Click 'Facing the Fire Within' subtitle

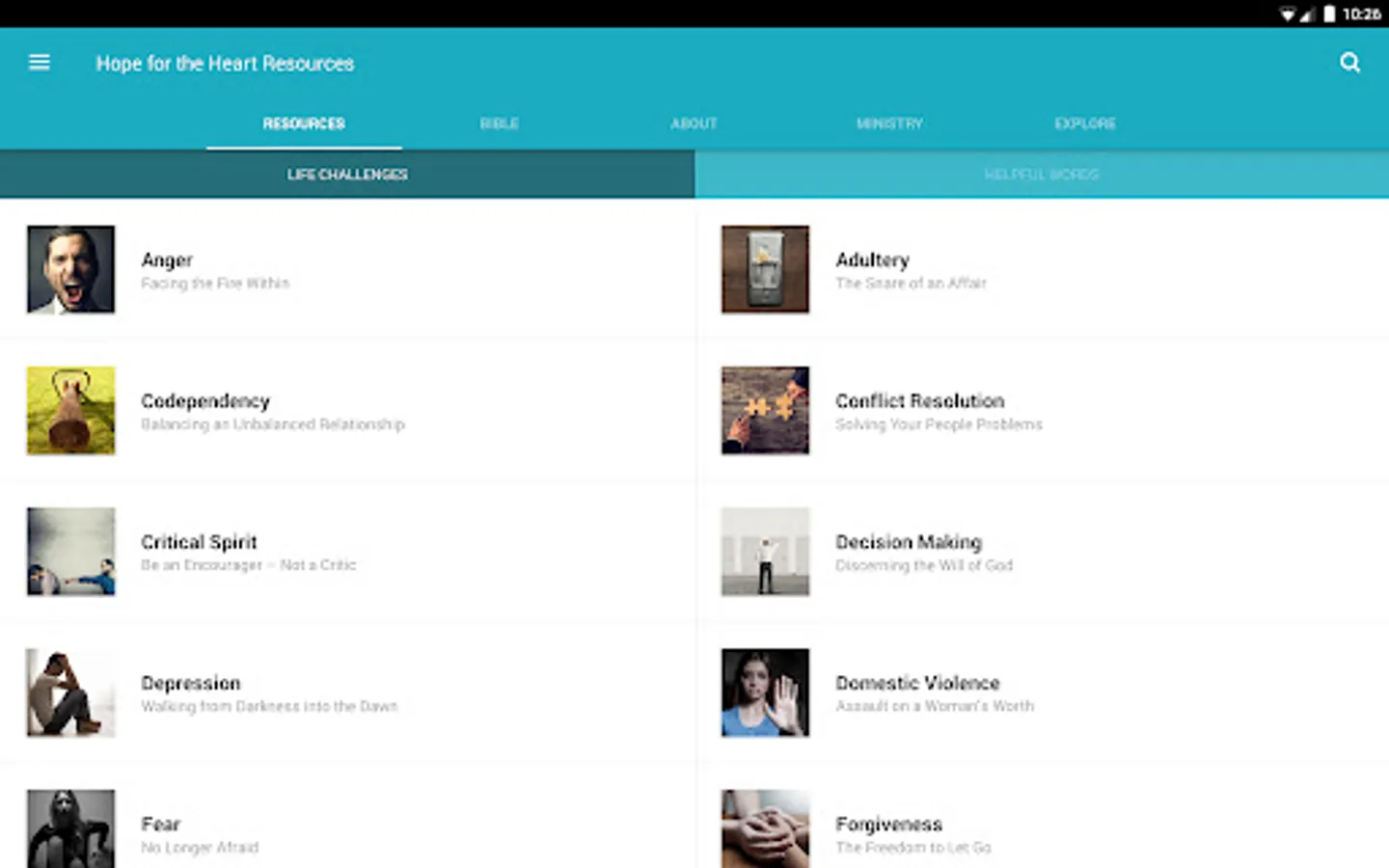[x=215, y=284]
